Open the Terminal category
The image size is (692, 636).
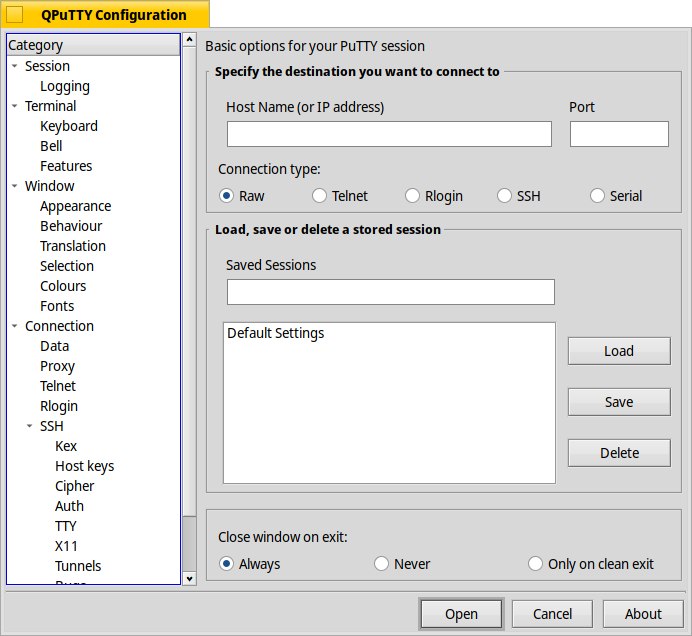50,106
